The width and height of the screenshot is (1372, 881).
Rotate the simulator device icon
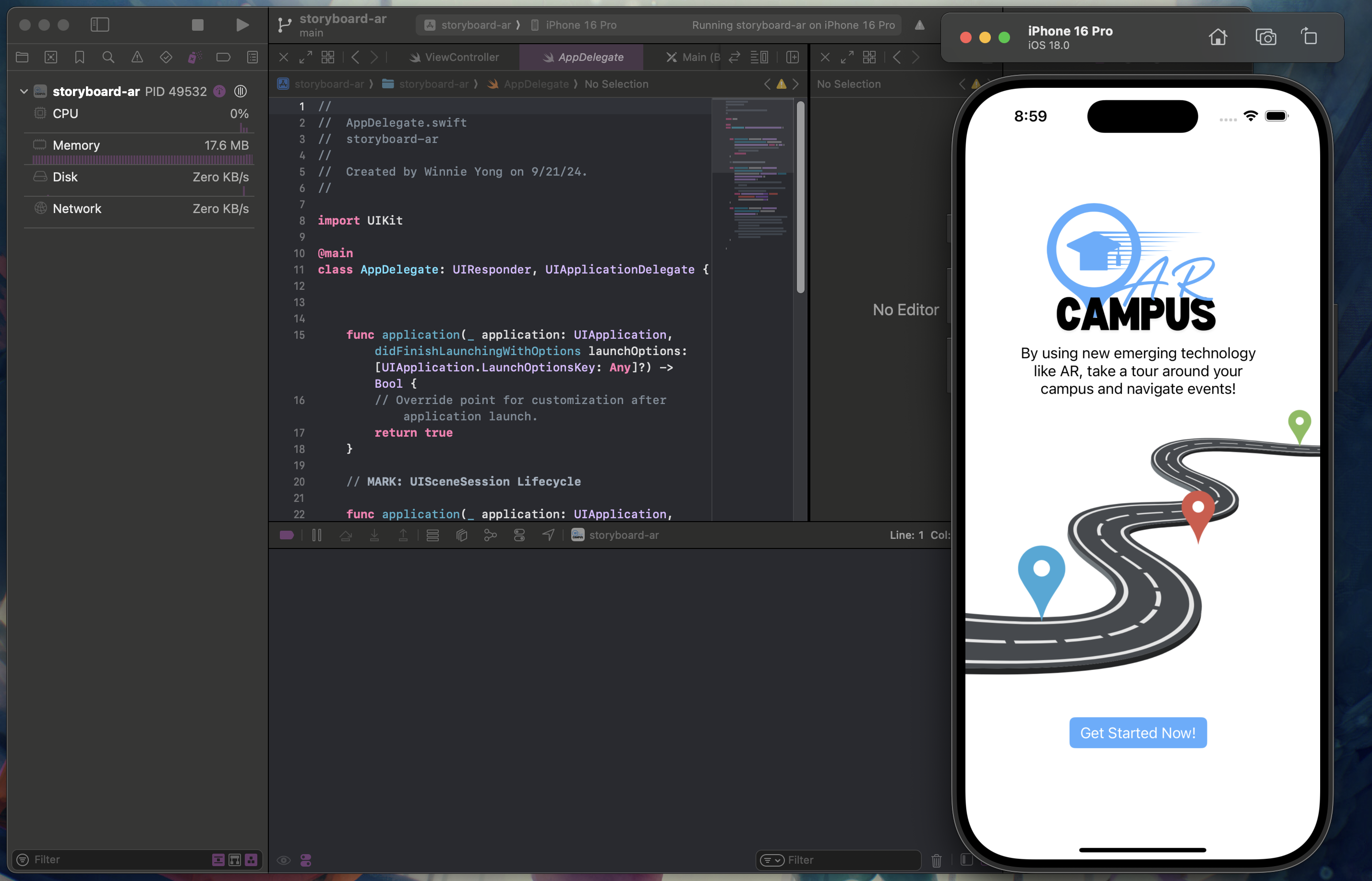(x=1309, y=37)
